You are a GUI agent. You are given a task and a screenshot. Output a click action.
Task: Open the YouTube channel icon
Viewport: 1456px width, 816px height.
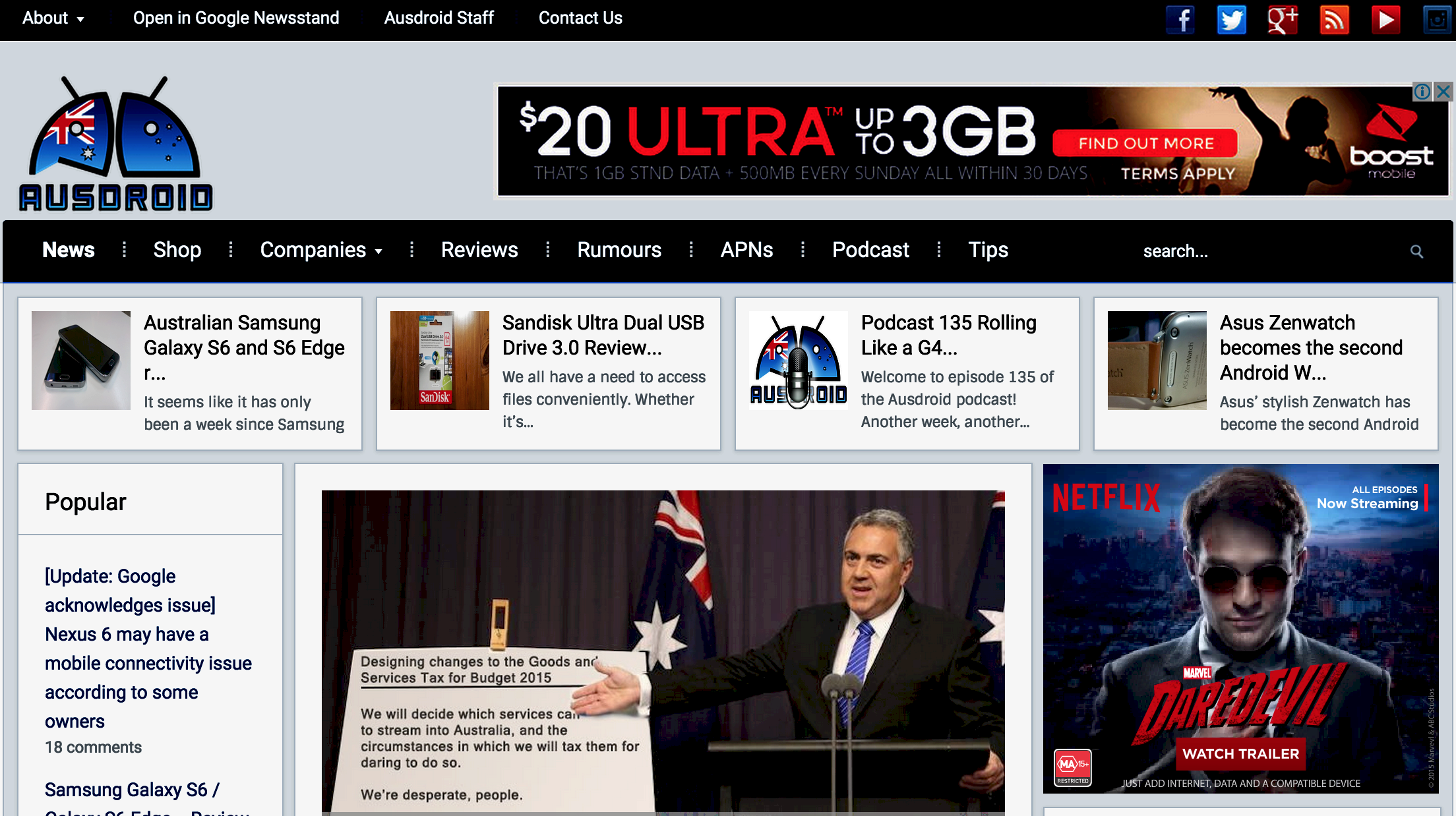[x=1385, y=19]
